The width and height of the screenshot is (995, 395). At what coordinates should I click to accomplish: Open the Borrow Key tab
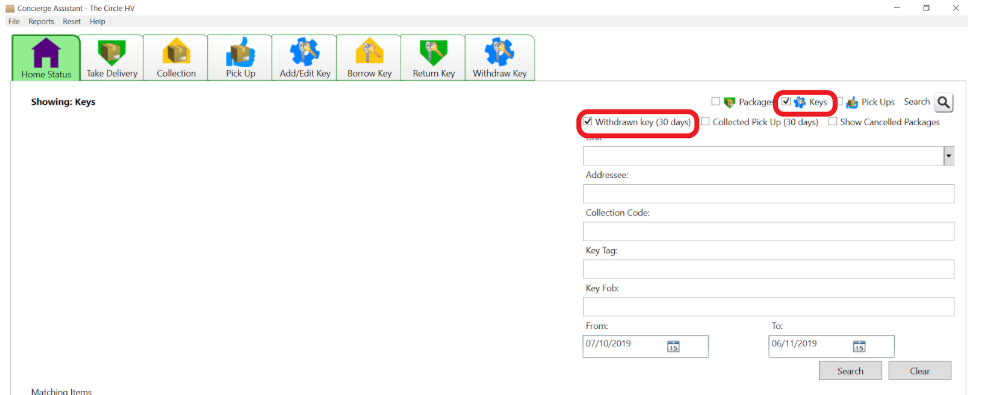[x=369, y=58]
